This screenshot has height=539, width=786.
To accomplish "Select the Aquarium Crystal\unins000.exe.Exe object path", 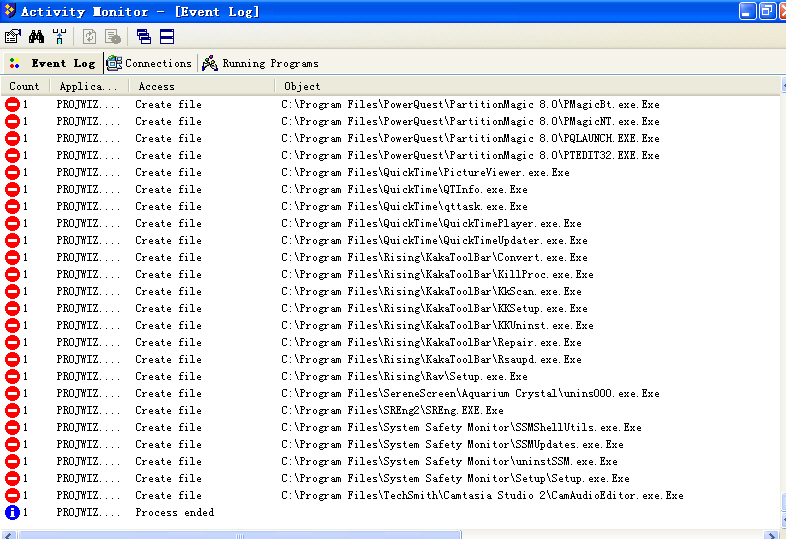I will pos(470,394).
